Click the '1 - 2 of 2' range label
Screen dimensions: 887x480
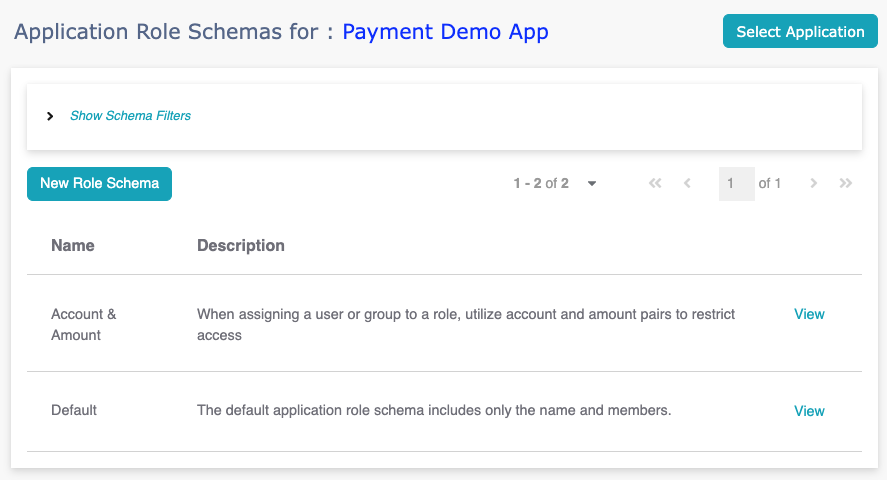click(x=541, y=183)
